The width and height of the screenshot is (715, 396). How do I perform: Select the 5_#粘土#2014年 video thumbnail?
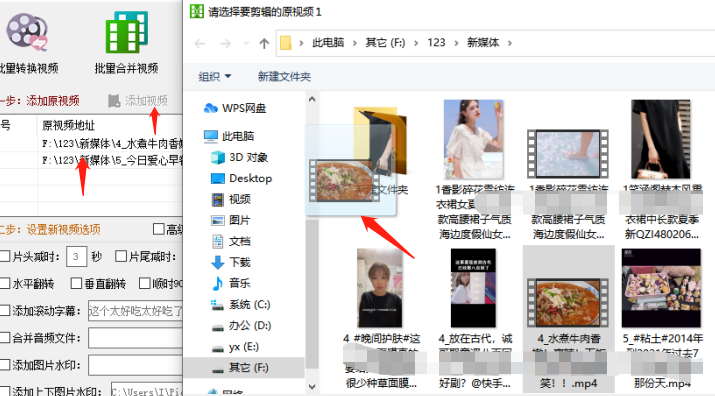[x=661, y=288]
